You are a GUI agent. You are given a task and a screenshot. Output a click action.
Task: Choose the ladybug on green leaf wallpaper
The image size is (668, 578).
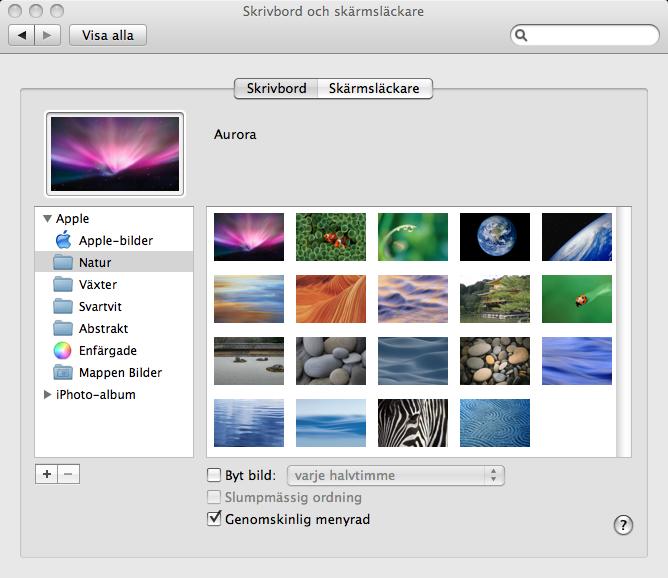(577, 299)
